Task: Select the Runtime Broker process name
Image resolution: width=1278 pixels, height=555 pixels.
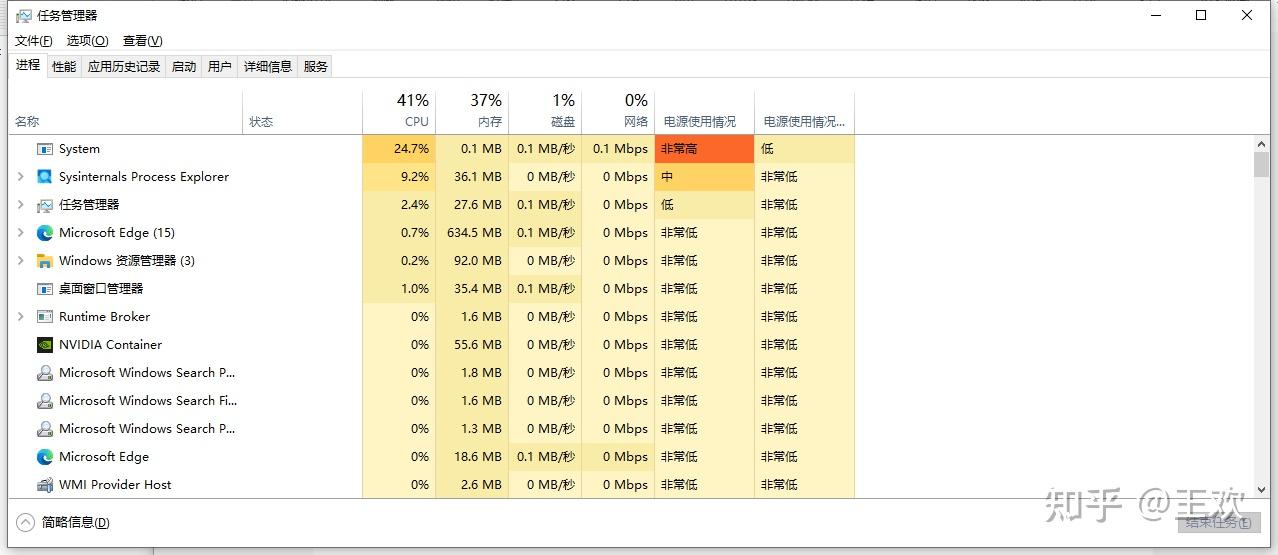Action: 104,317
